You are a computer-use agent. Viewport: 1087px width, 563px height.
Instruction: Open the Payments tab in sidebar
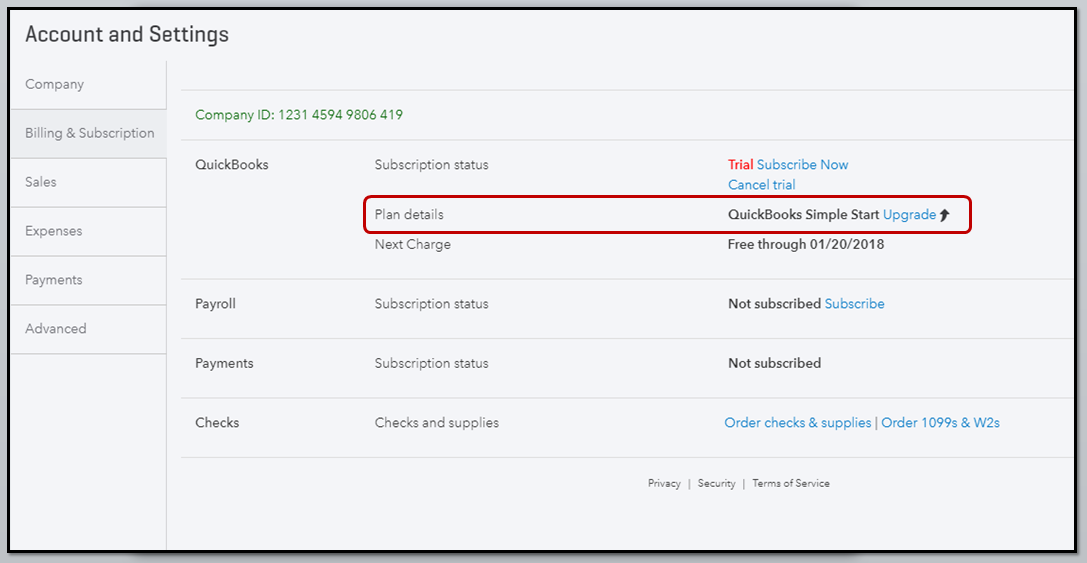click(x=54, y=280)
